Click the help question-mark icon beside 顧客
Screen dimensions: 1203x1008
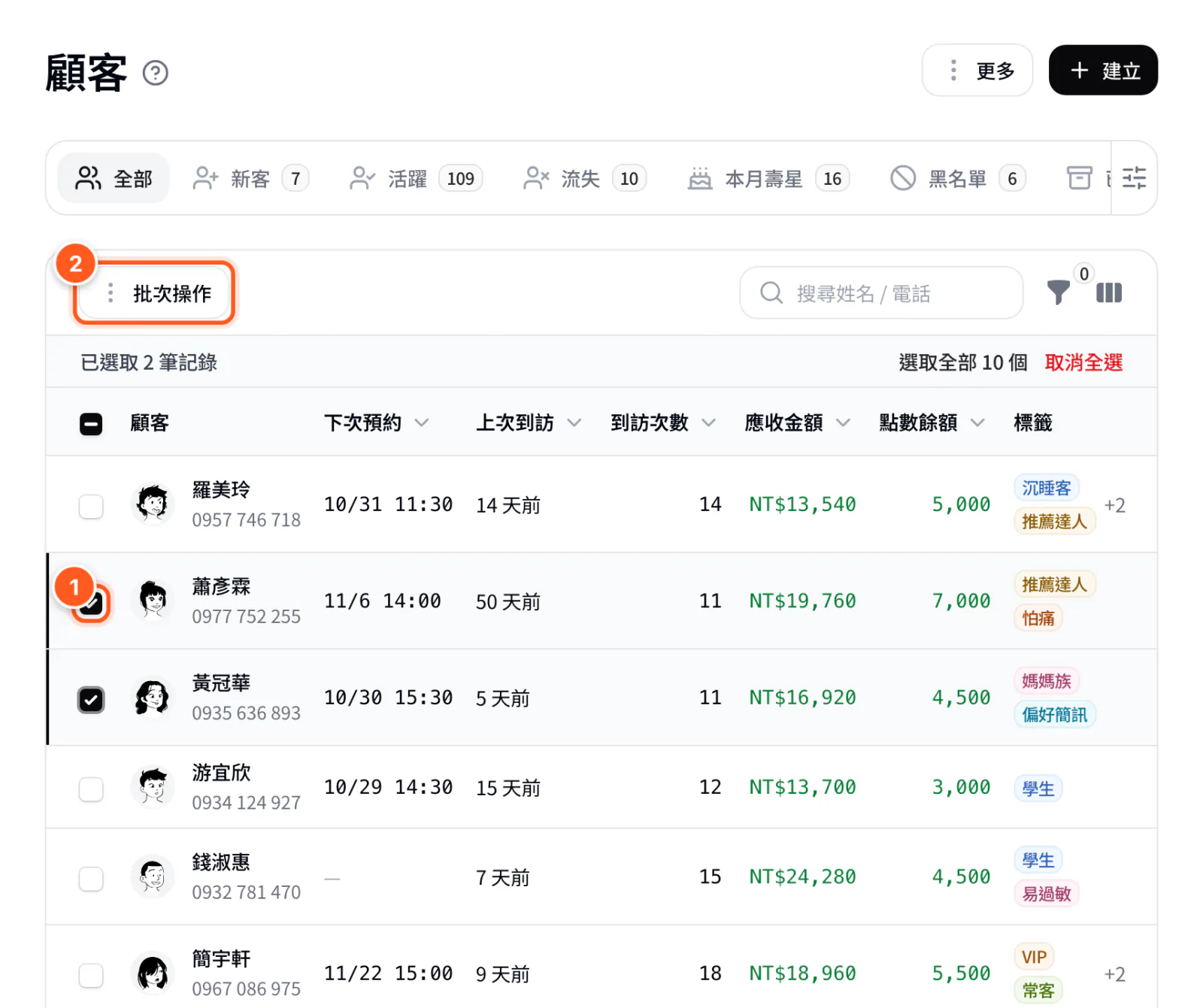(156, 73)
